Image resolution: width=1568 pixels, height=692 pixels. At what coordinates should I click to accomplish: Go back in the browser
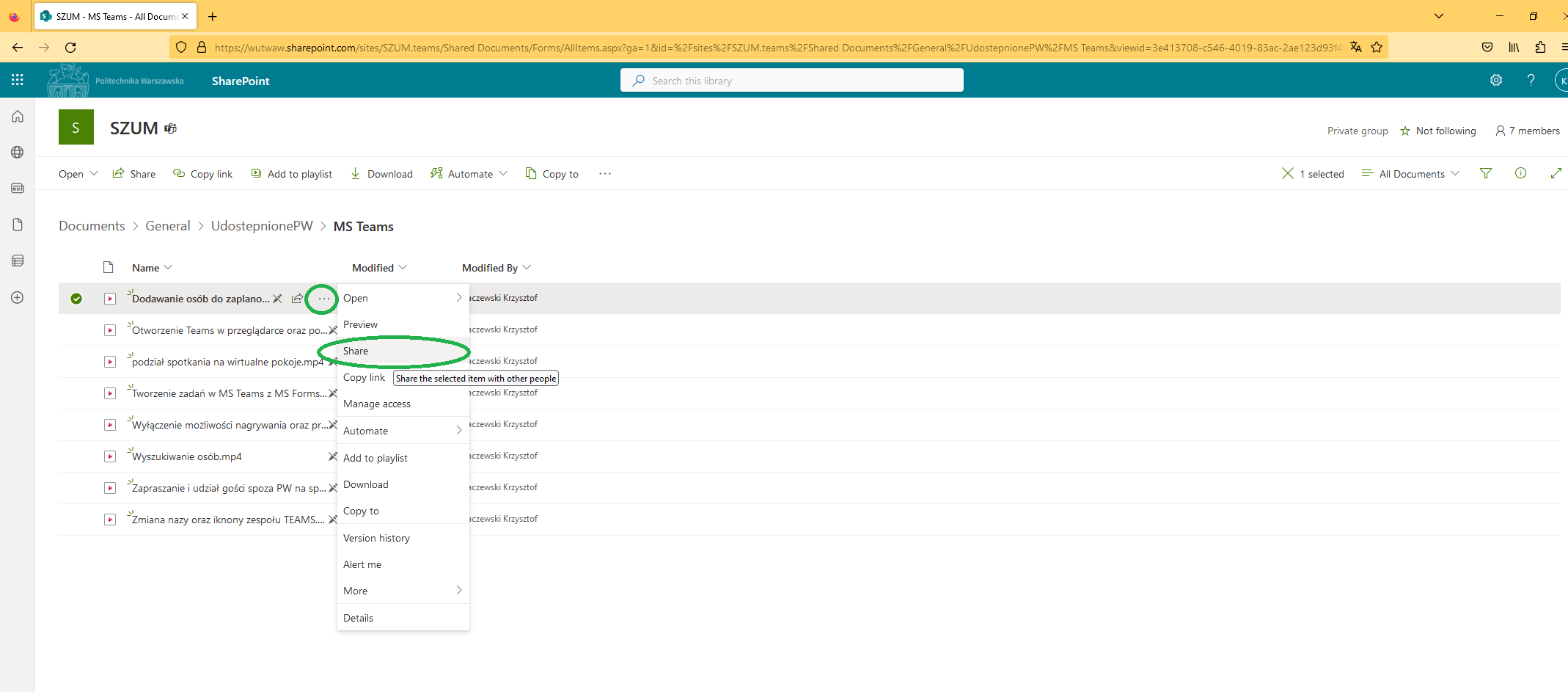coord(18,47)
